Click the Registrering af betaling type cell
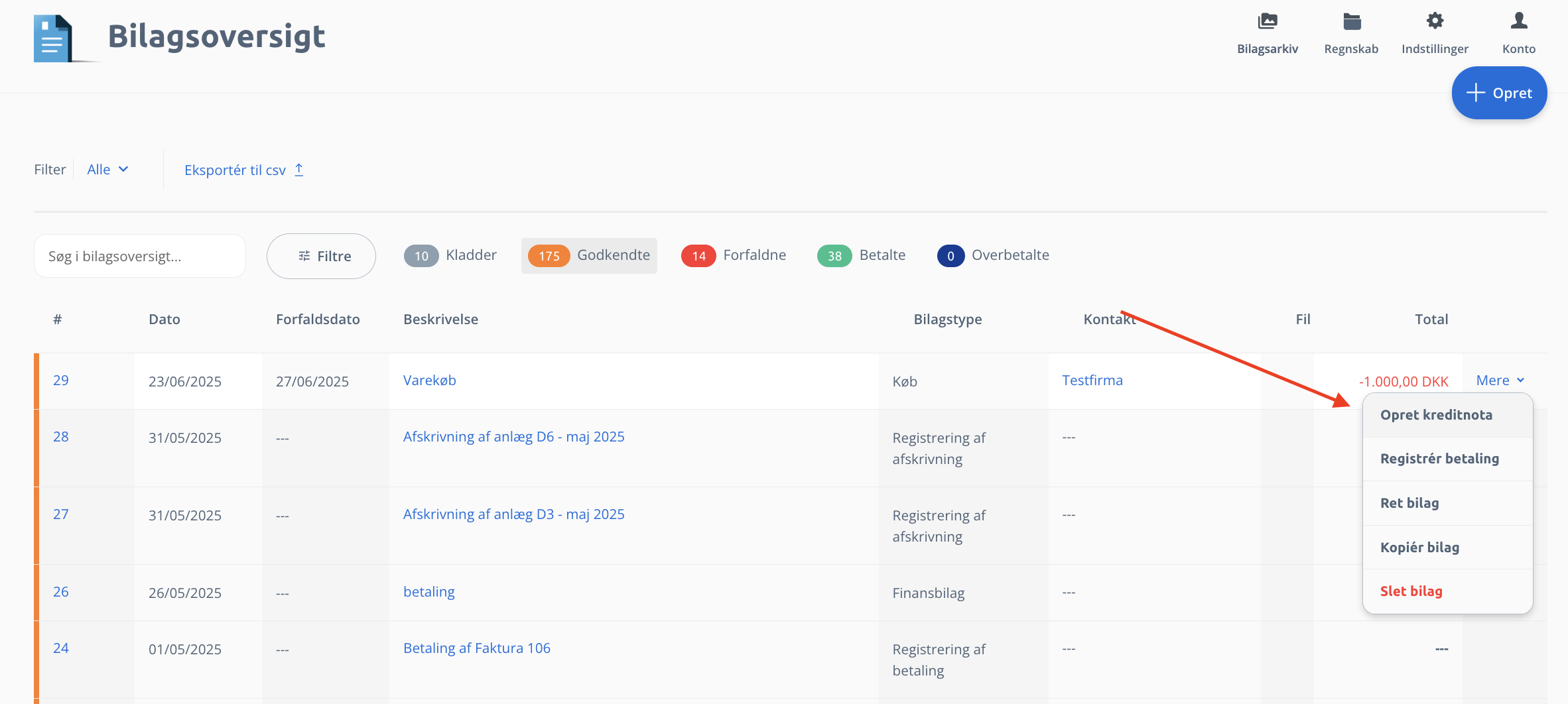This screenshot has width=1568, height=704. tap(939, 660)
